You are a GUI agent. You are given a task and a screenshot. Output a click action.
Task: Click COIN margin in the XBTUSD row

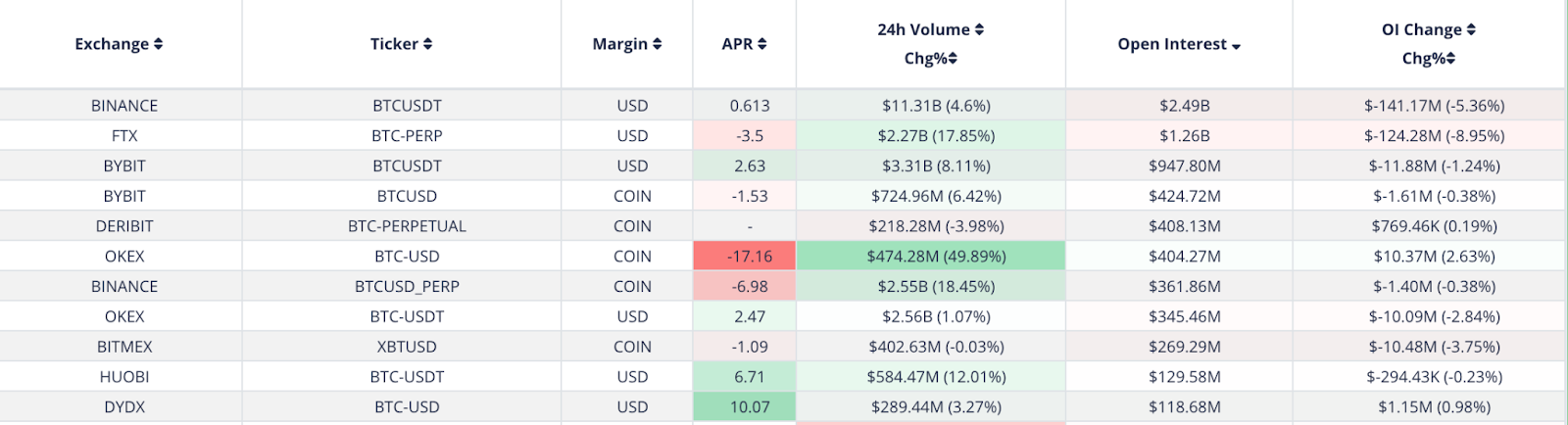pyautogui.click(x=632, y=347)
